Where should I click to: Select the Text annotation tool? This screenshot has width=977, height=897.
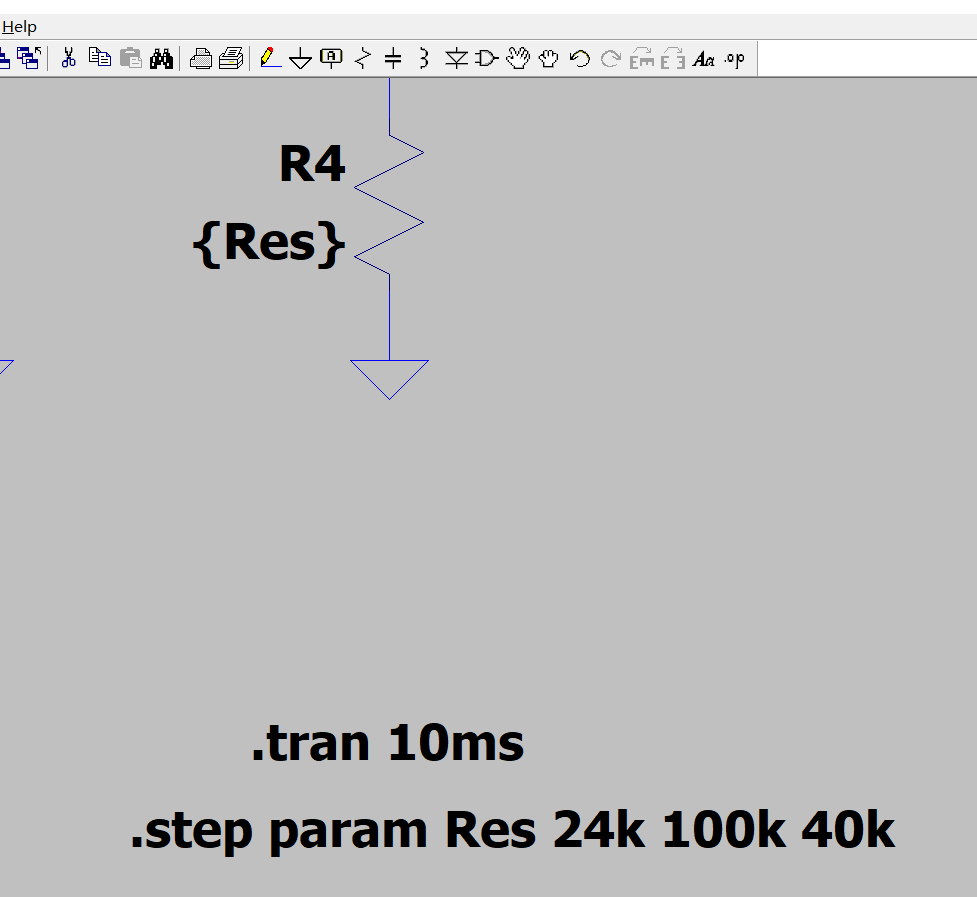tap(704, 59)
